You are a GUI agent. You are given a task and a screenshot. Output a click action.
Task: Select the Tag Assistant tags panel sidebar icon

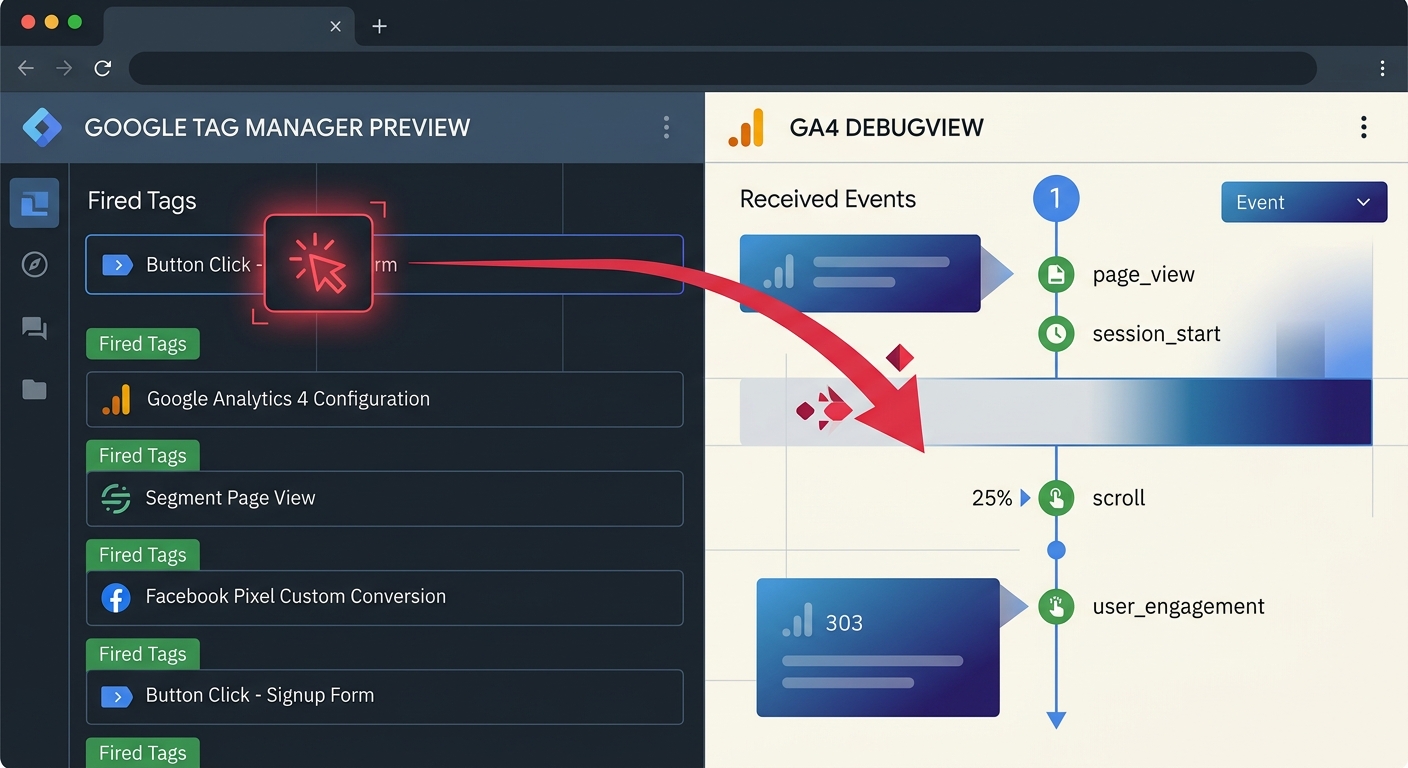(34, 203)
